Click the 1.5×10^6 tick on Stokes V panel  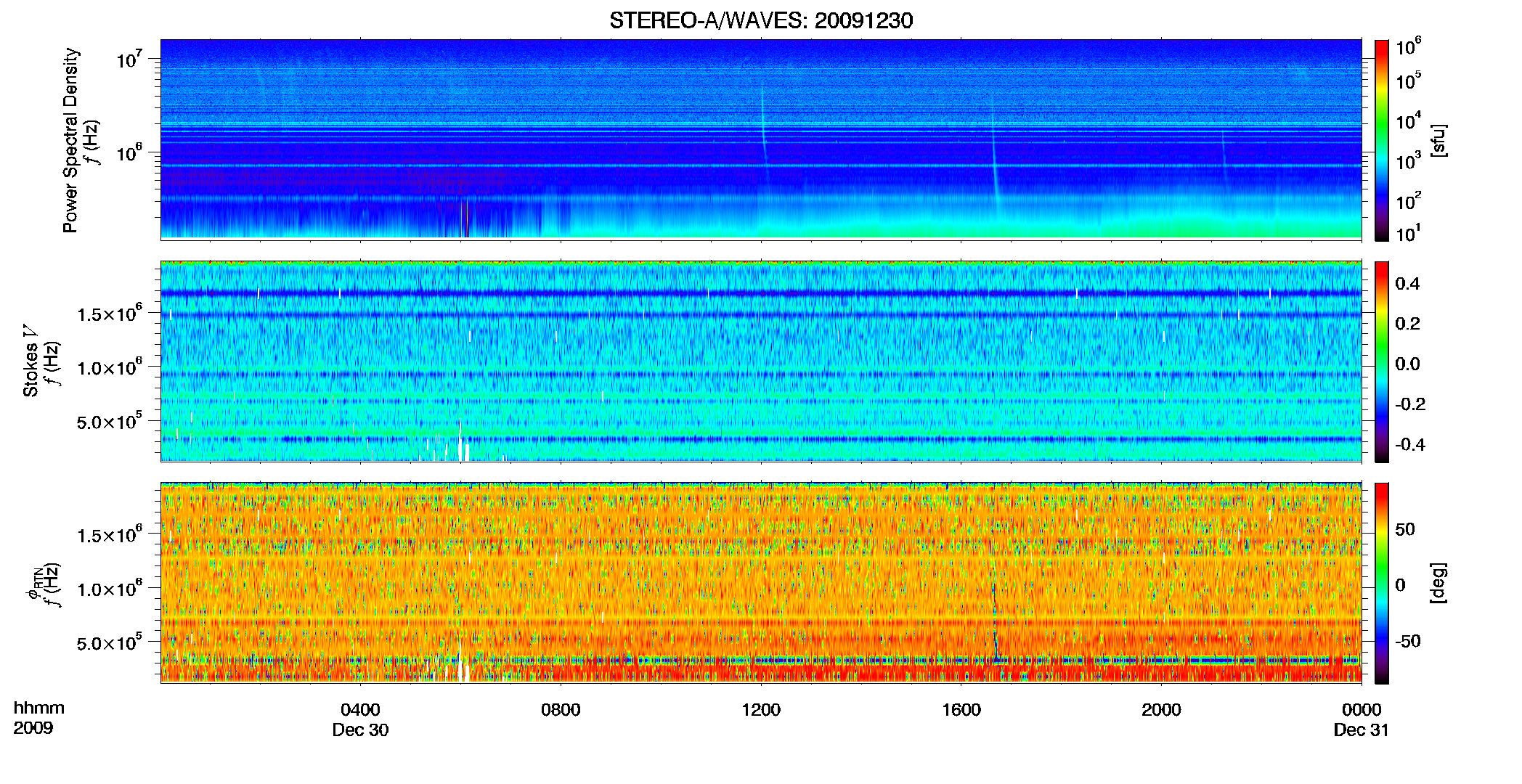click(x=110, y=314)
